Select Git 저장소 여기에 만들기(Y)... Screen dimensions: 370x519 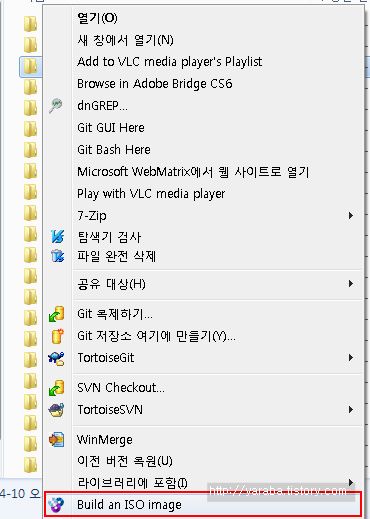tap(203, 336)
